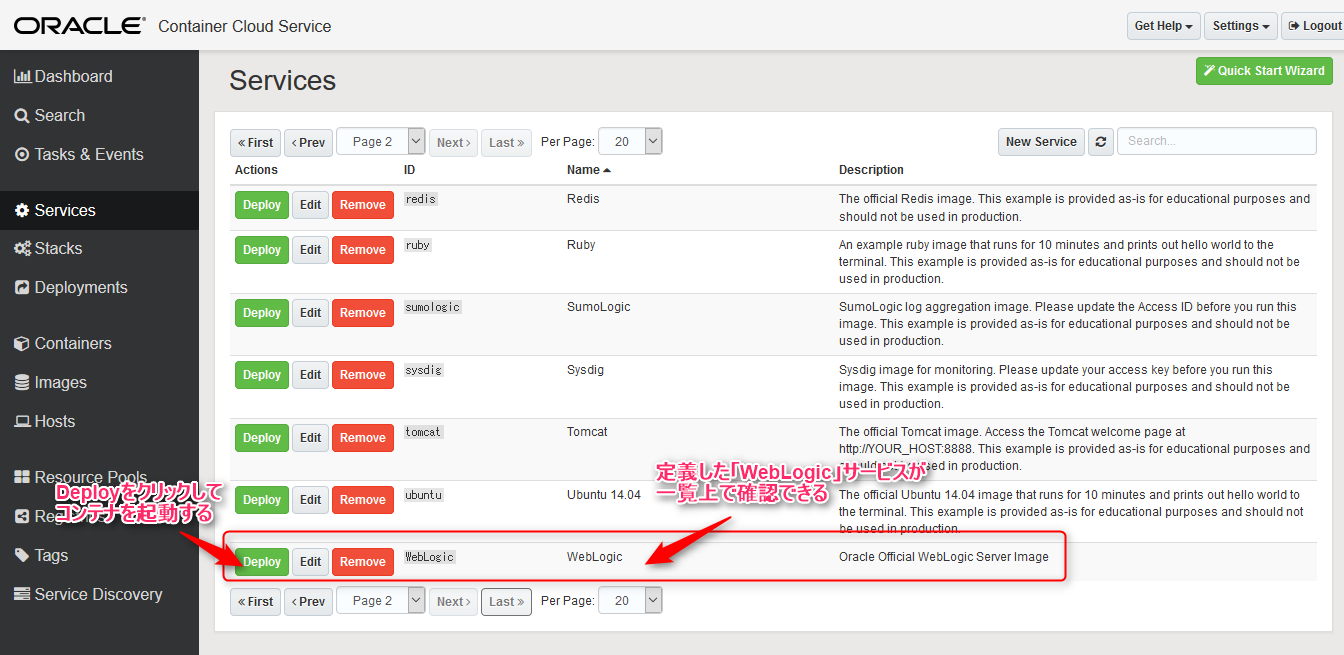The width and height of the screenshot is (1344, 655).
Task: Open Containers in the sidebar
Action: click(x=63, y=343)
